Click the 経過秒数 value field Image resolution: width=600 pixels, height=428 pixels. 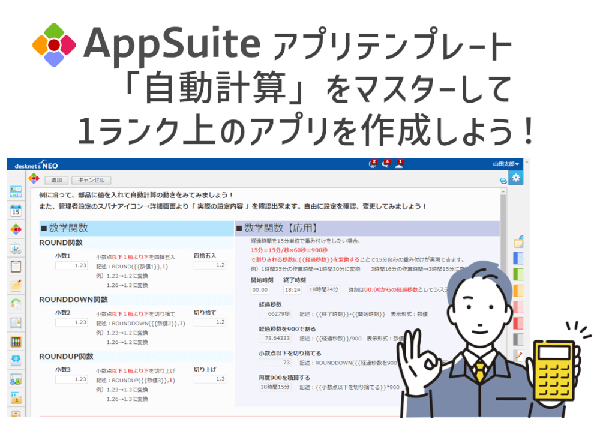[275, 314]
